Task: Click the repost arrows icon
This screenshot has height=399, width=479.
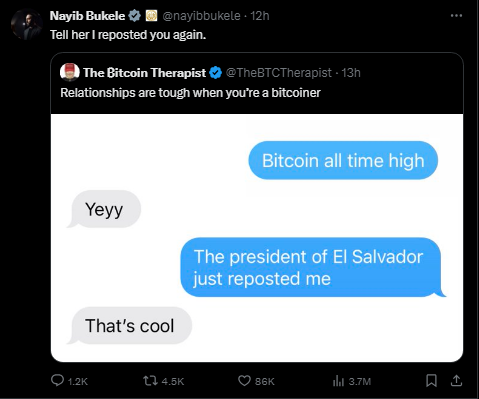Action: (150, 381)
